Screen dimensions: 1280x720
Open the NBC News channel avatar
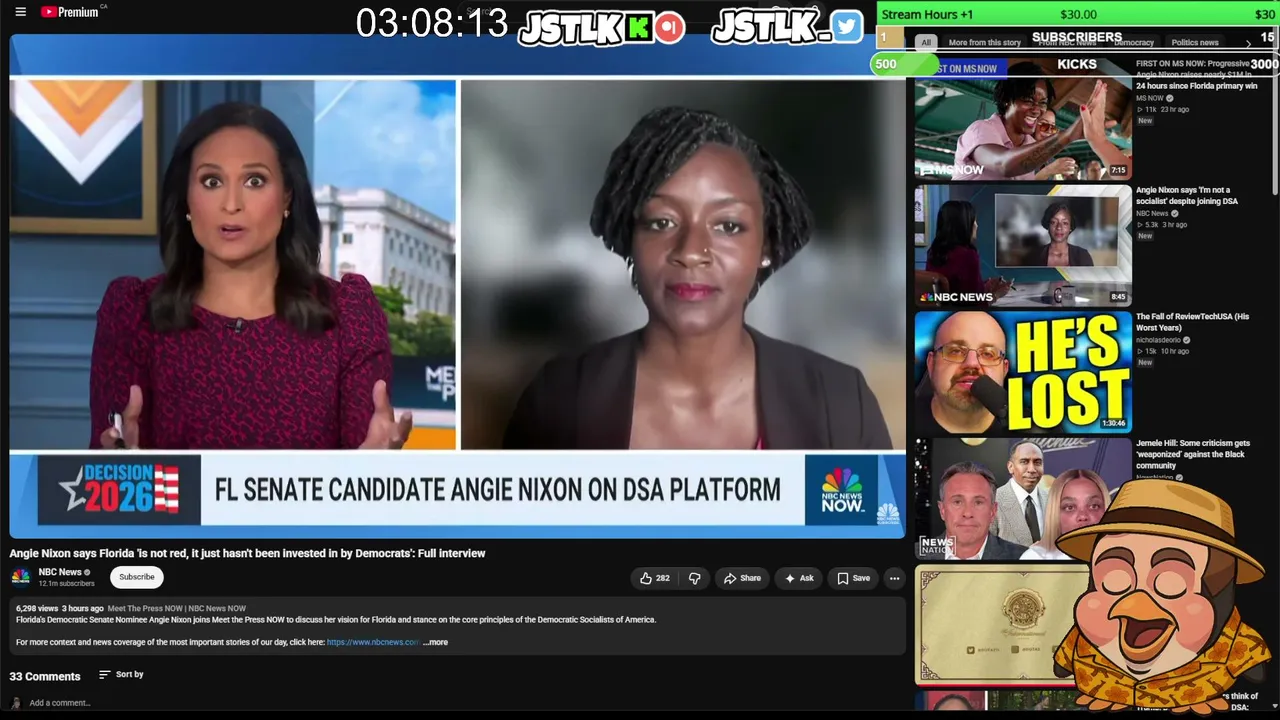[20, 577]
